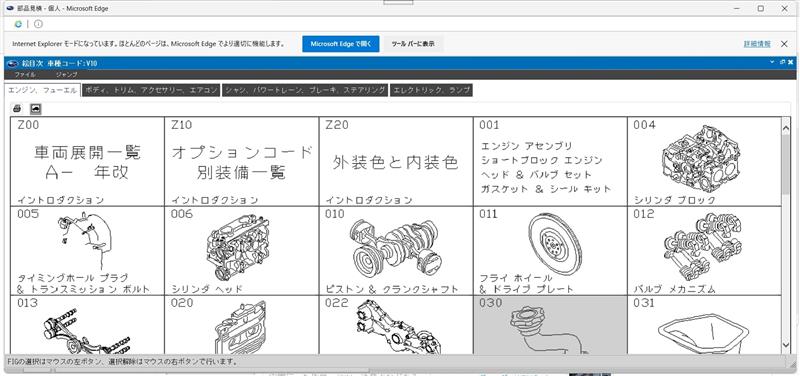Minimize the Microsoft Edge window
The width and height of the screenshot is (800, 376).
click(737, 8)
